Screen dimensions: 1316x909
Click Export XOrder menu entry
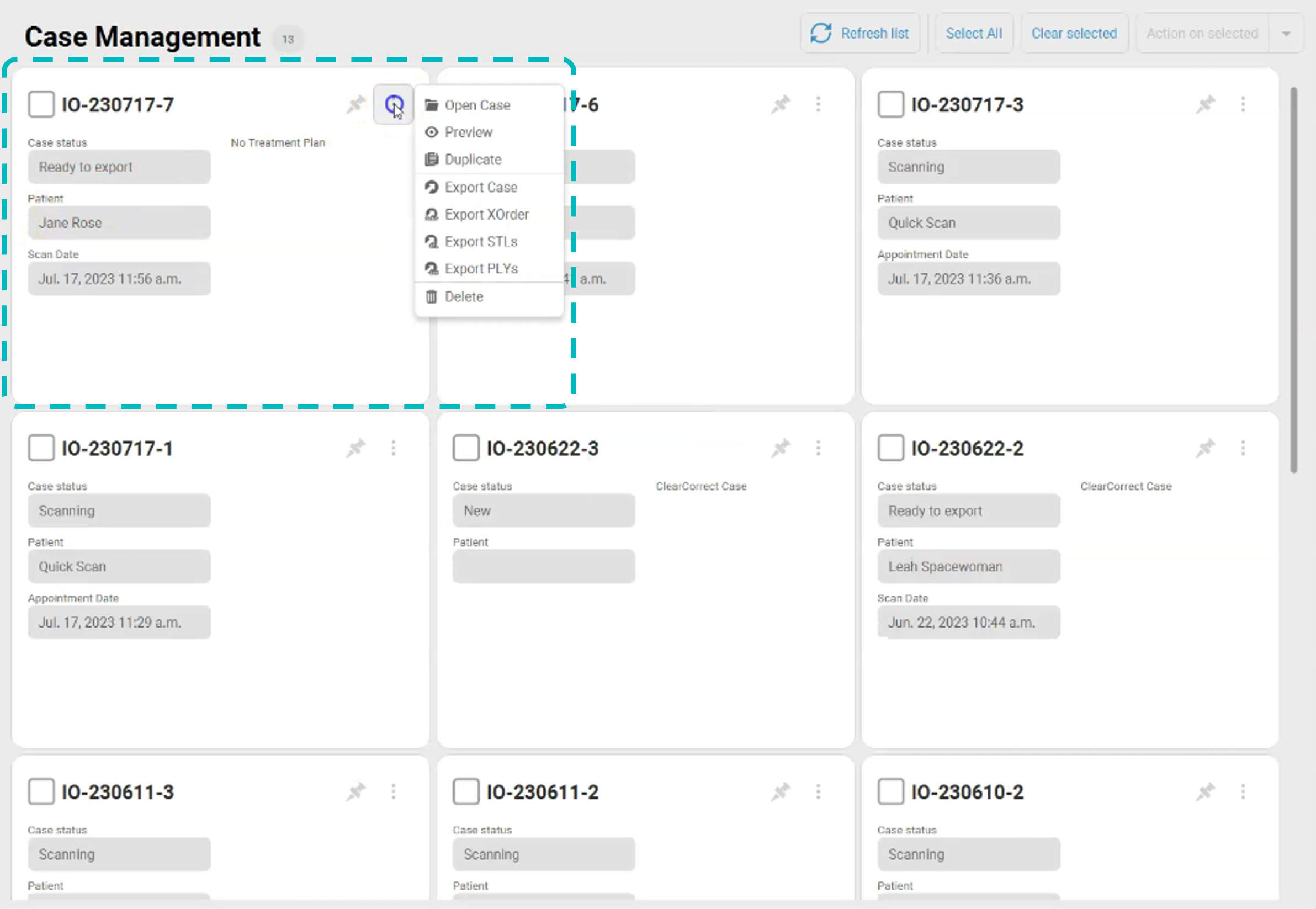coord(489,214)
